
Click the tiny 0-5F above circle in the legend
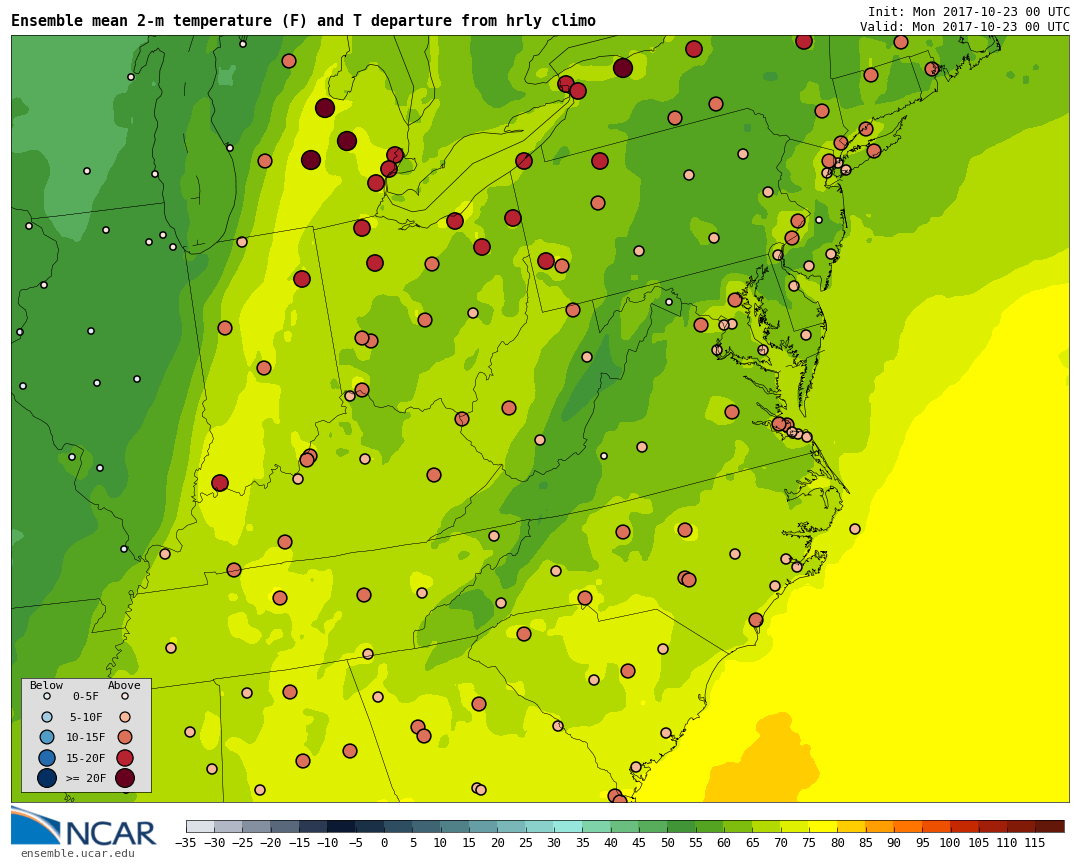click(125, 696)
